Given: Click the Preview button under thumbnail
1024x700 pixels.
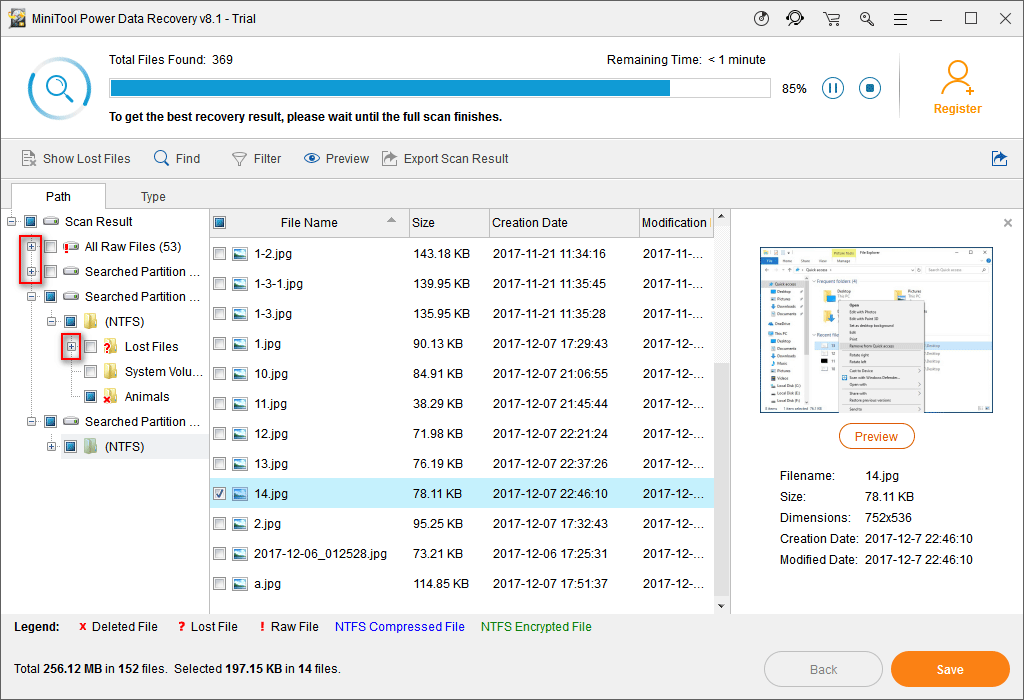Looking at the screenshot, I should coord(876,437).
